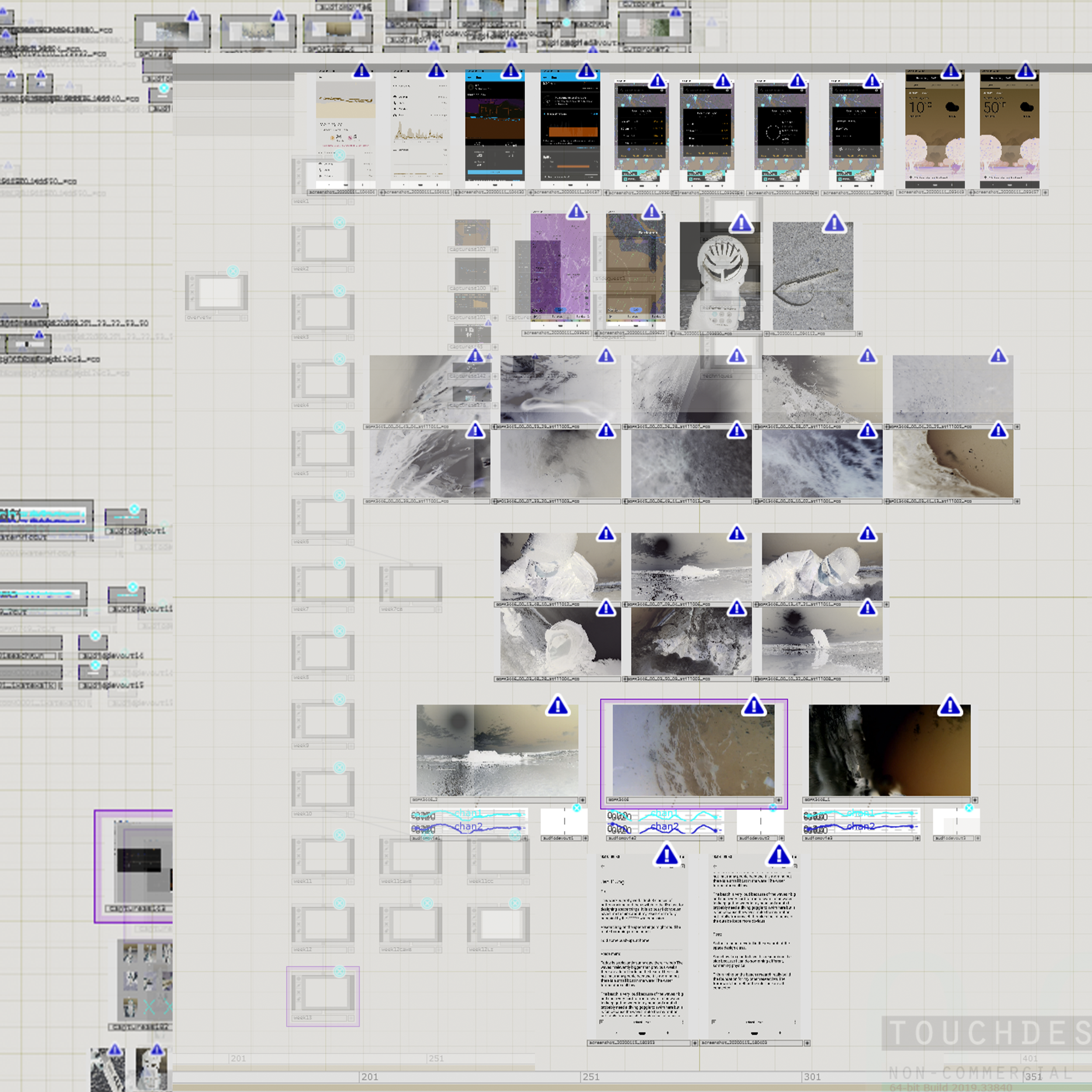Click the warning triangle on the sand anchor photo node
The width and height of the screenshot is (1092, 1092).
[834, 223]
